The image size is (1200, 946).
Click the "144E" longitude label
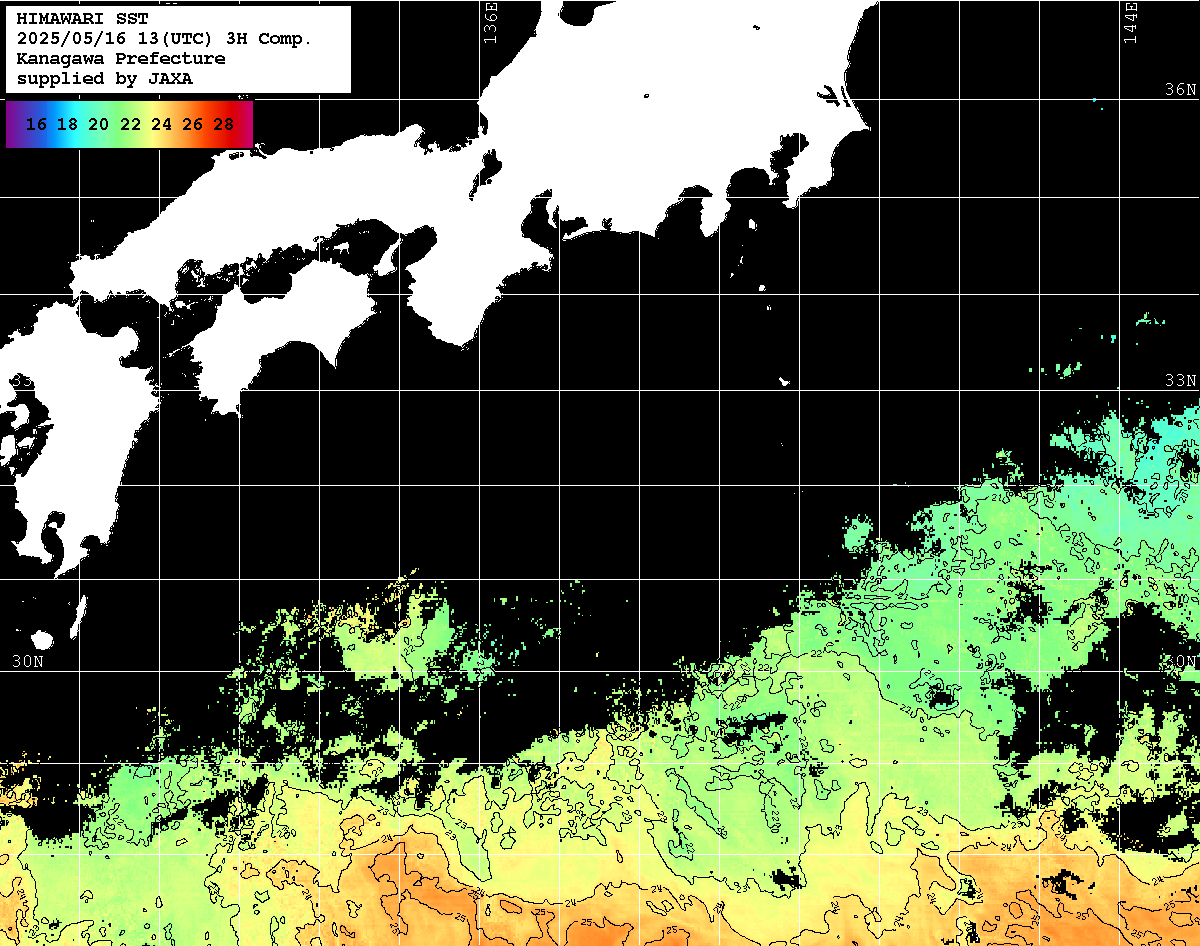pyautogui.click(x=1130, y=22)
